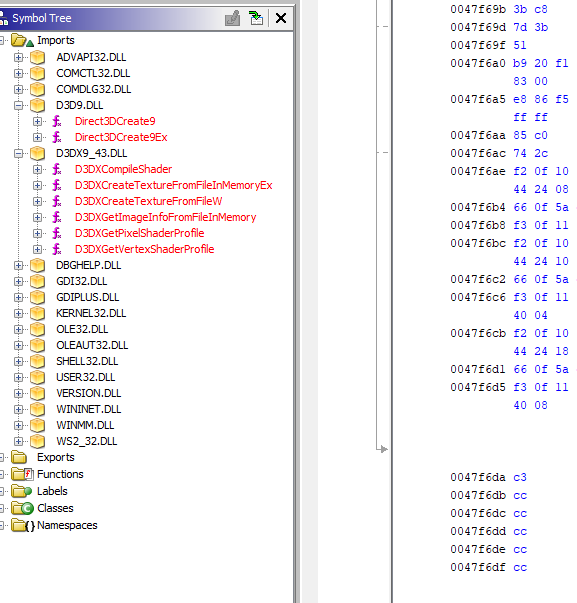Click address 0047f6da in listing
The image size is (577, 603).
478,477
